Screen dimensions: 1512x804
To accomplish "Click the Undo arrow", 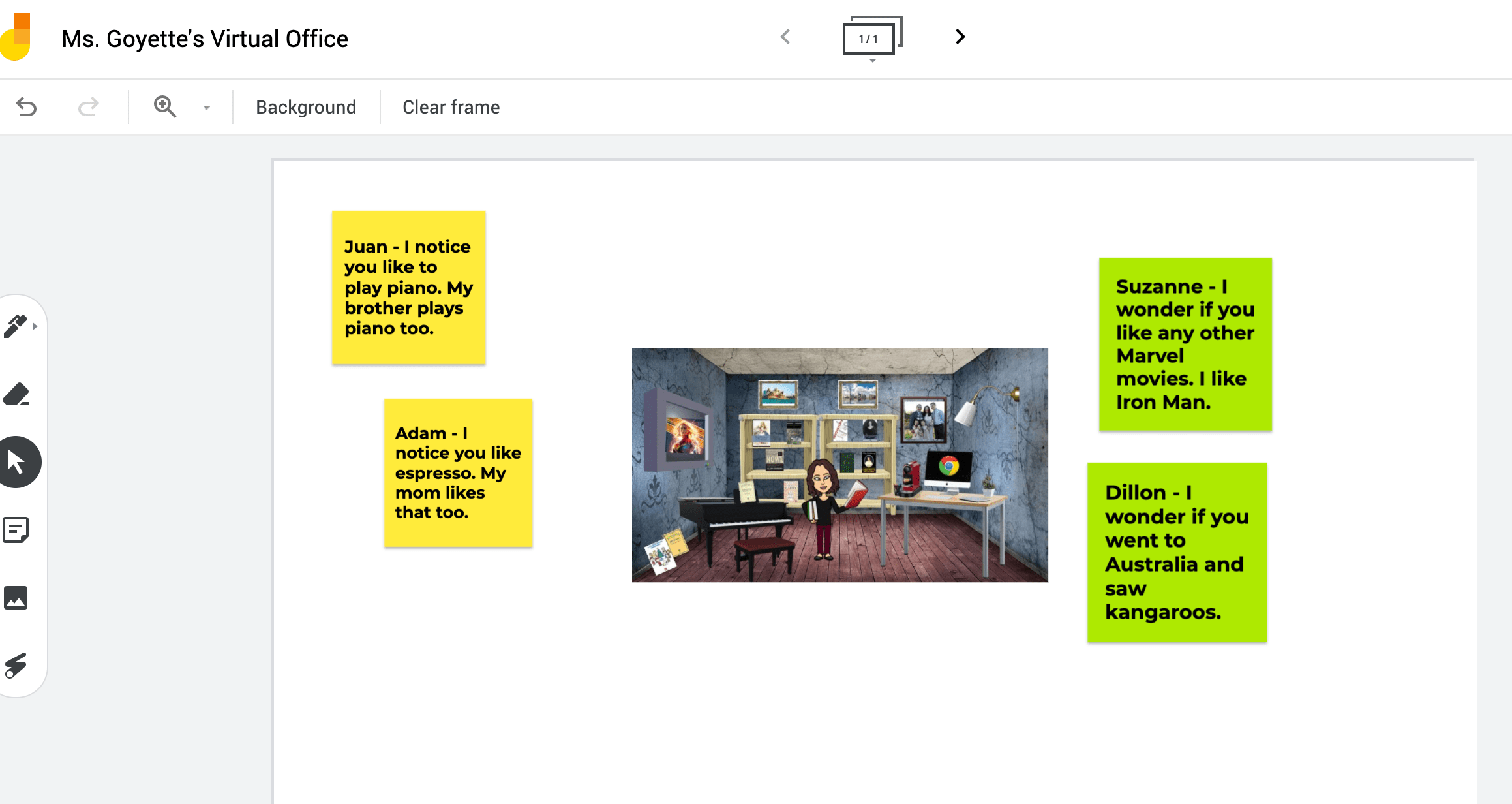I will [x=27, y=107].
